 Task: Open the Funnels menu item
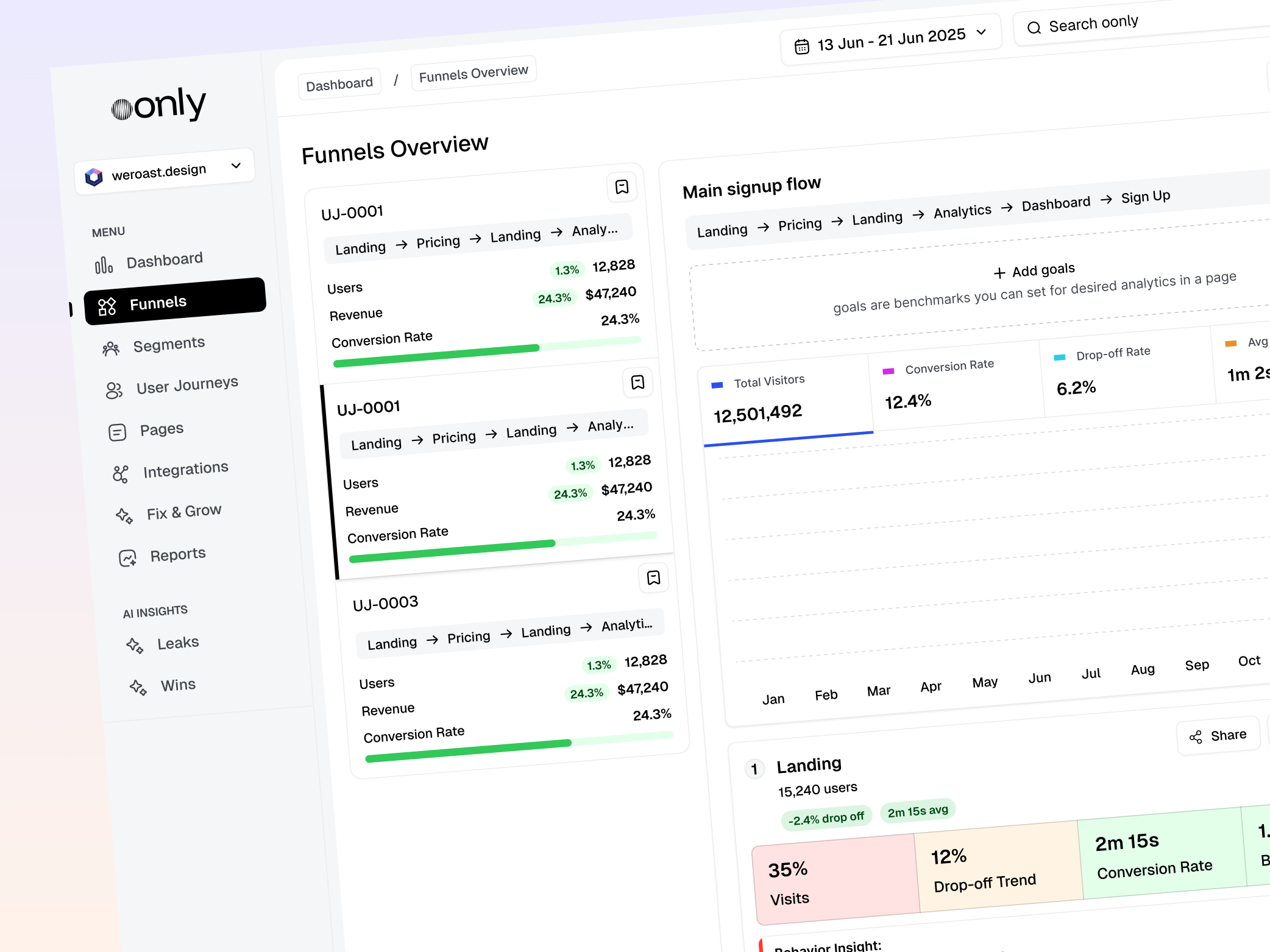(x=175, y=302)
